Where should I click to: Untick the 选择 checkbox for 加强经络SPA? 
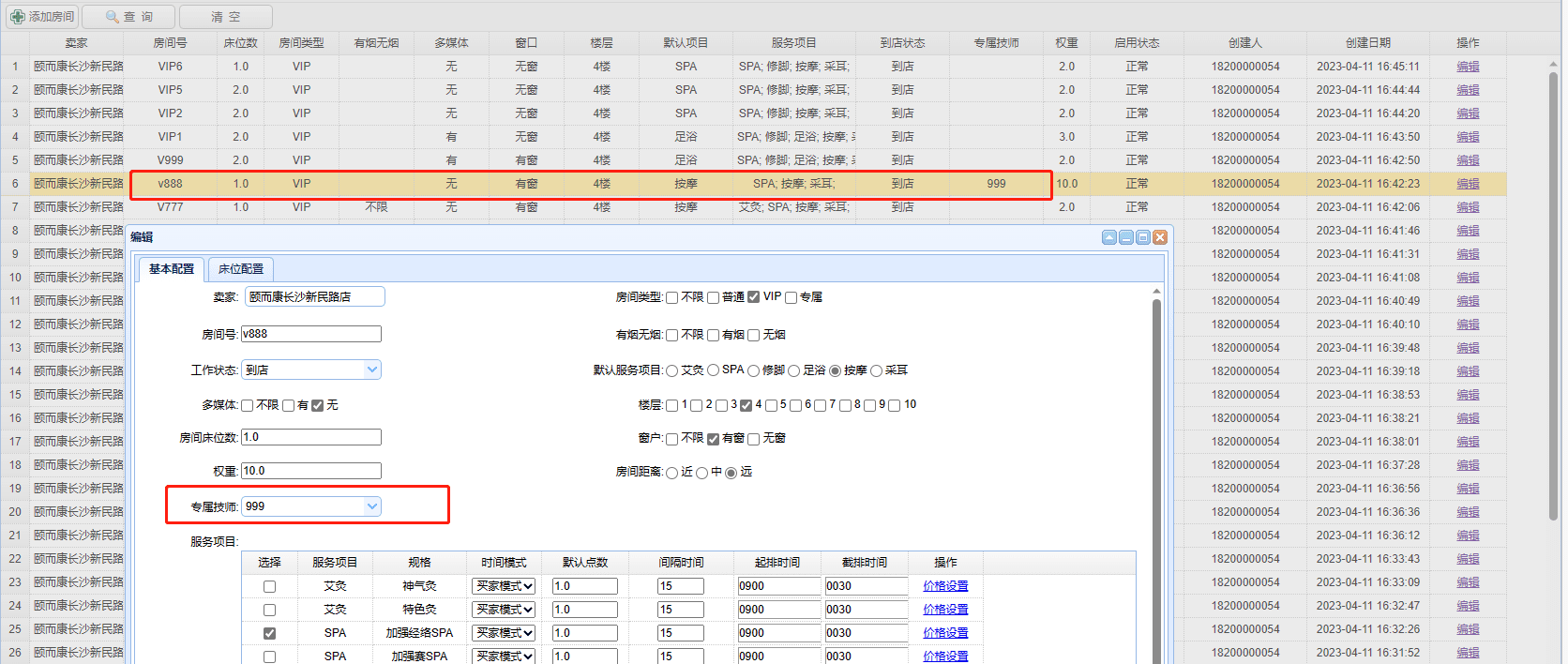pos(269,634)
